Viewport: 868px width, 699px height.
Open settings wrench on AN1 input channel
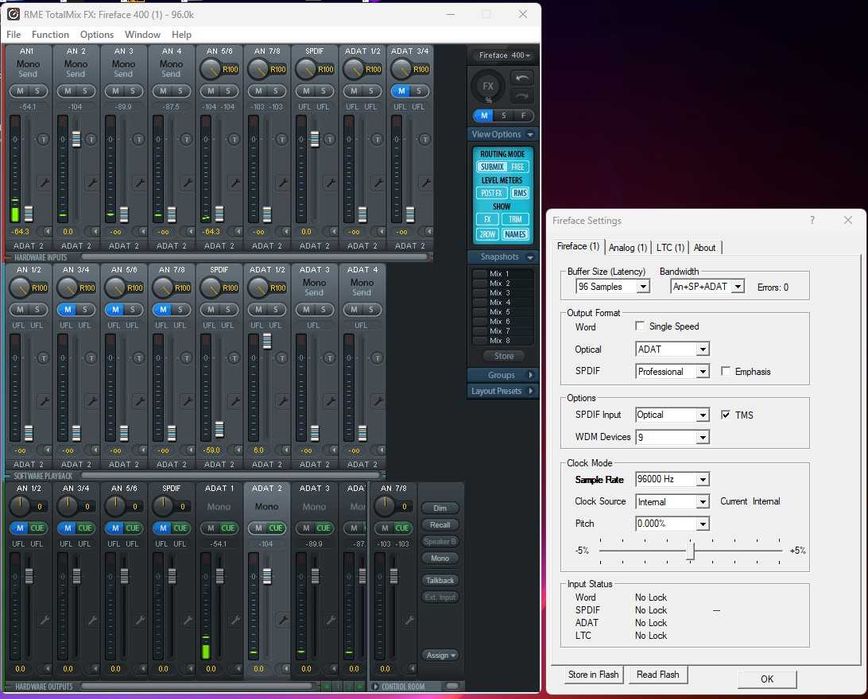[x=44, y=182]
